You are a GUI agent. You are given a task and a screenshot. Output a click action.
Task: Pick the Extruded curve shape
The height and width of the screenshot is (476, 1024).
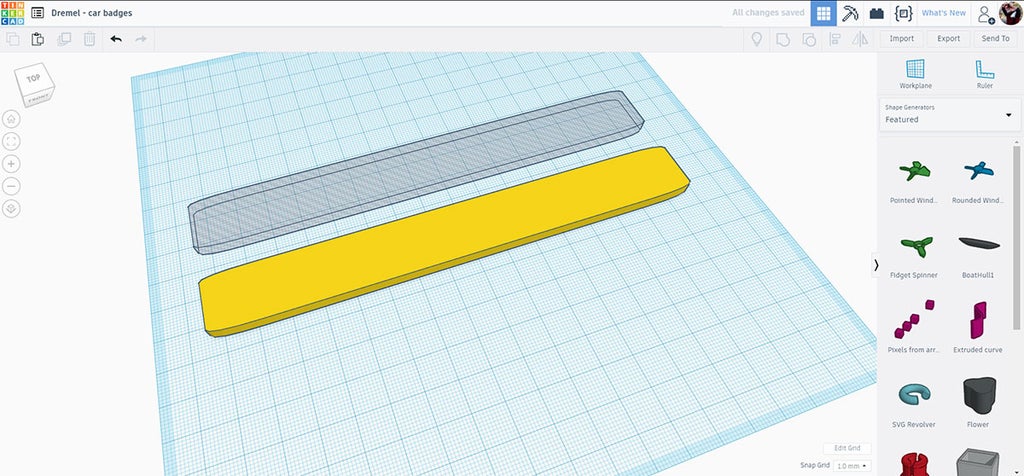point(978,328)
